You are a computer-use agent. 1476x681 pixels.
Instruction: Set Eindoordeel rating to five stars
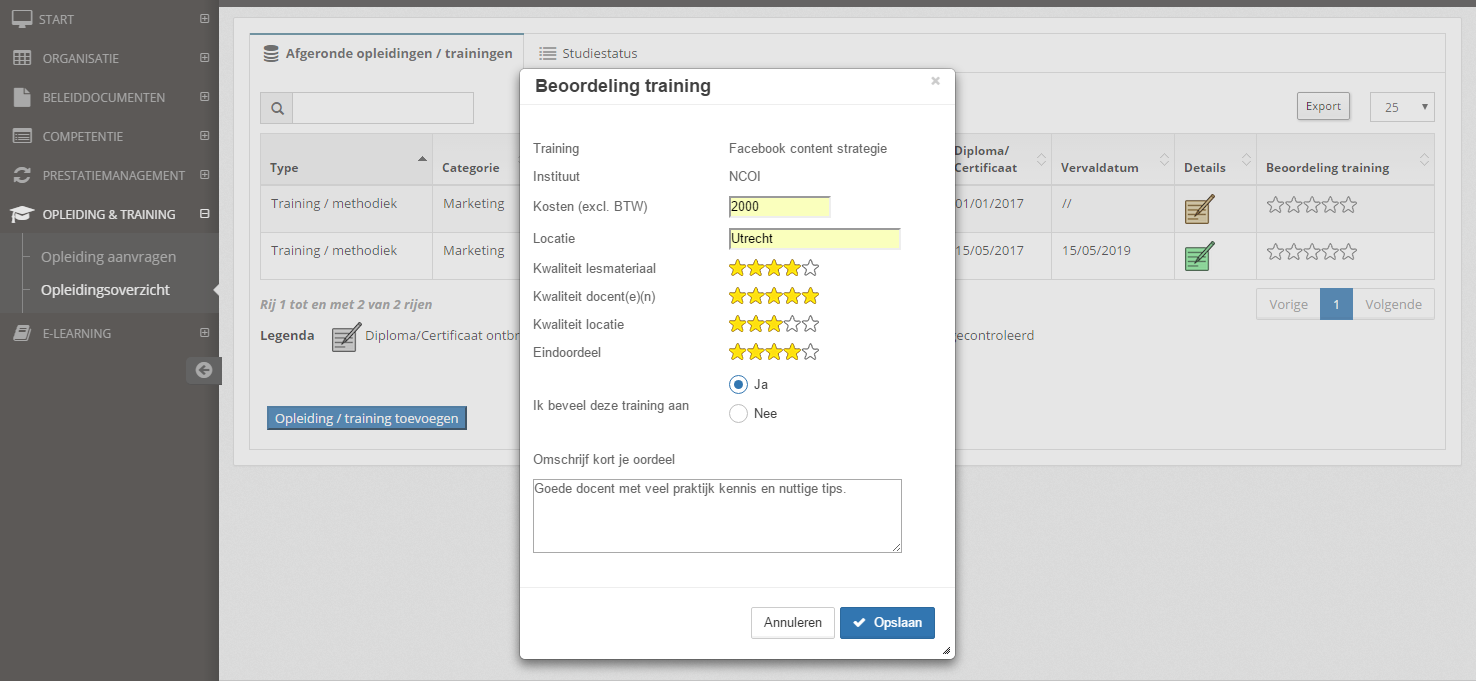pos(811,352)
